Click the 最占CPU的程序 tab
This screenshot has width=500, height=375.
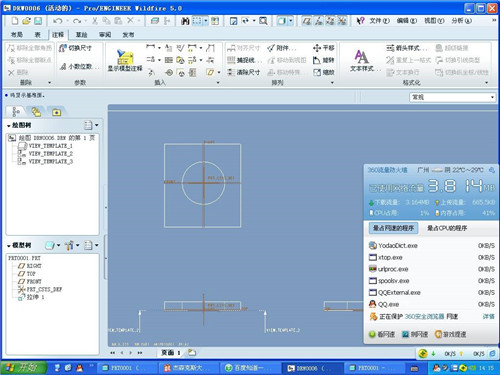coord(447,228)
